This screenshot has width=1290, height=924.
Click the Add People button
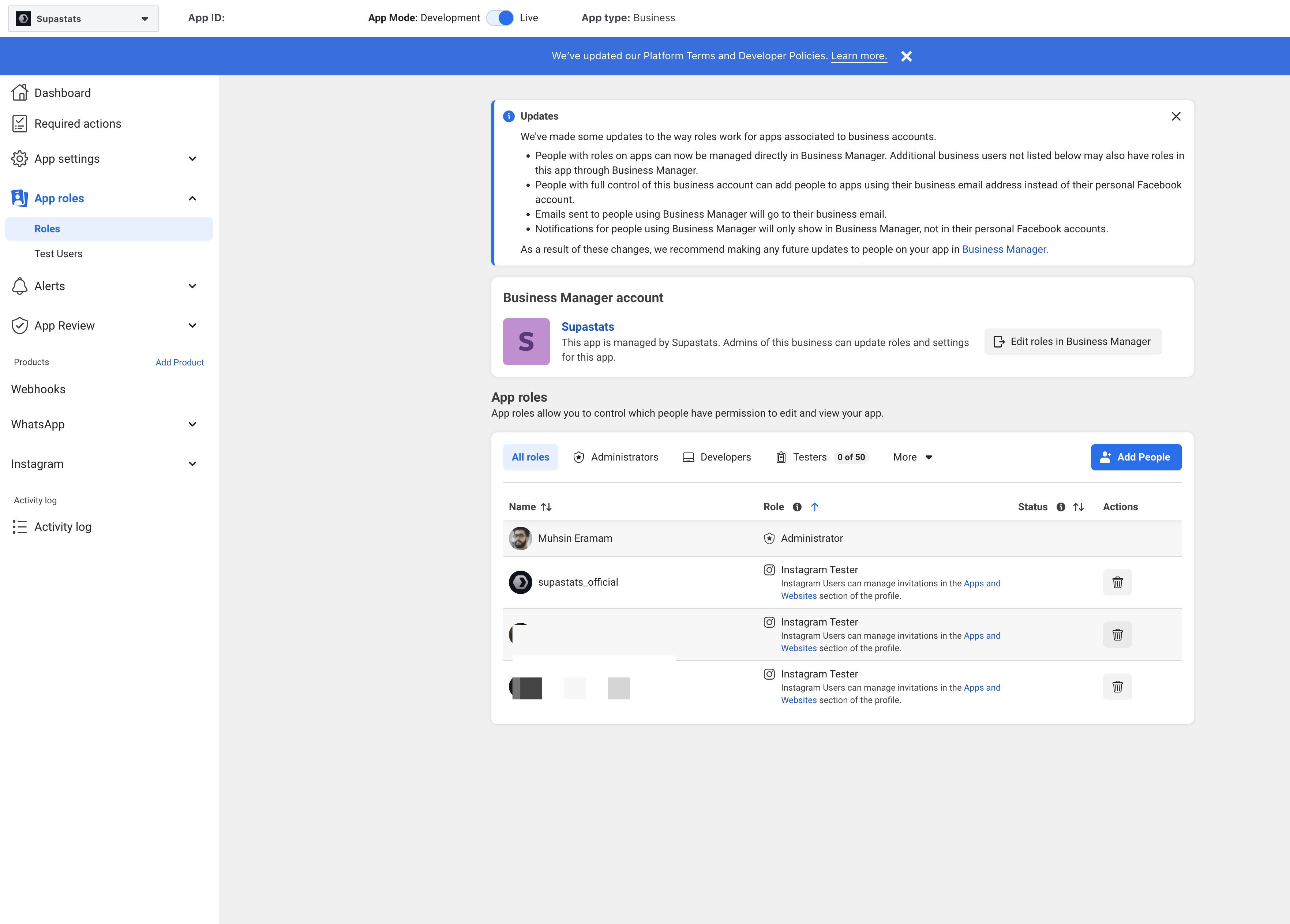tap(1136, 457)
